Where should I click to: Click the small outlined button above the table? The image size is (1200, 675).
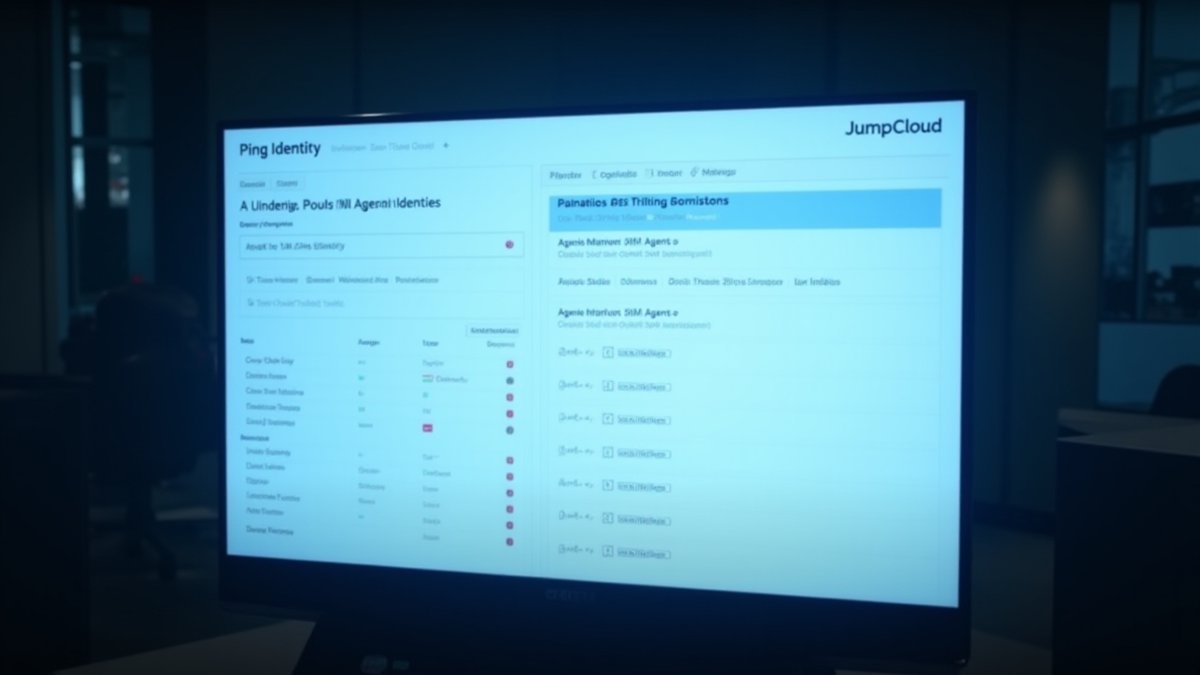pos(493,330)
